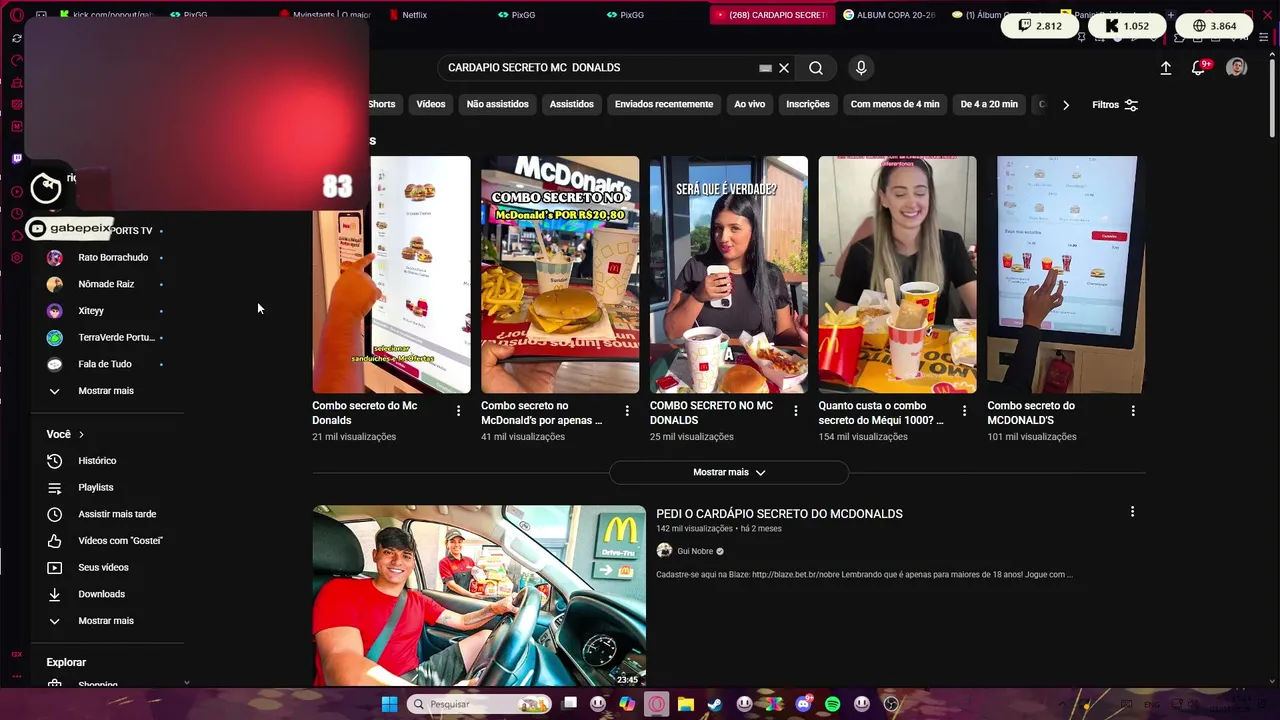Open OBS Studio from the taskbar

pyautogui.click(x=891, y=704)
